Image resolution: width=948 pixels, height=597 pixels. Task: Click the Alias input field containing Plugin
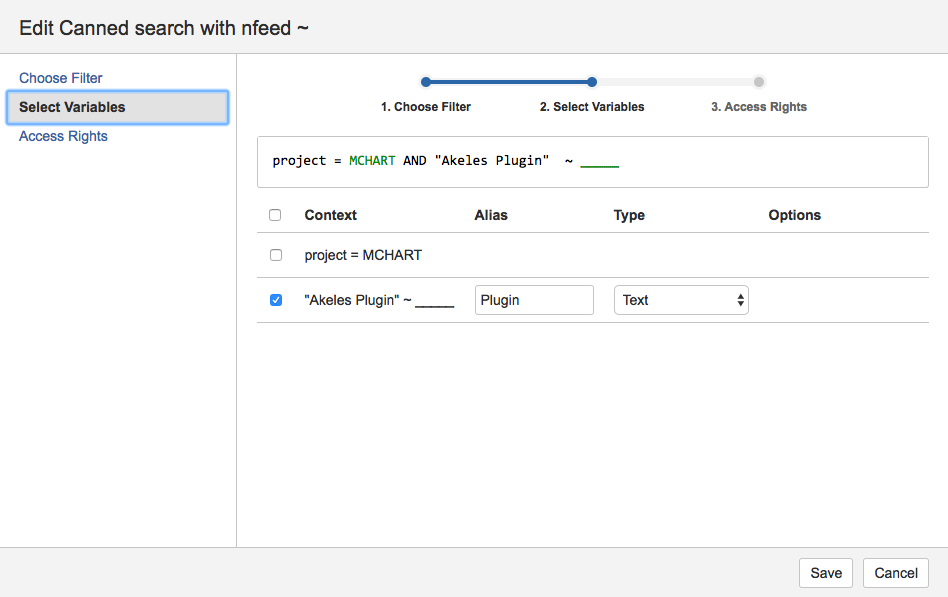click(533, 299)
